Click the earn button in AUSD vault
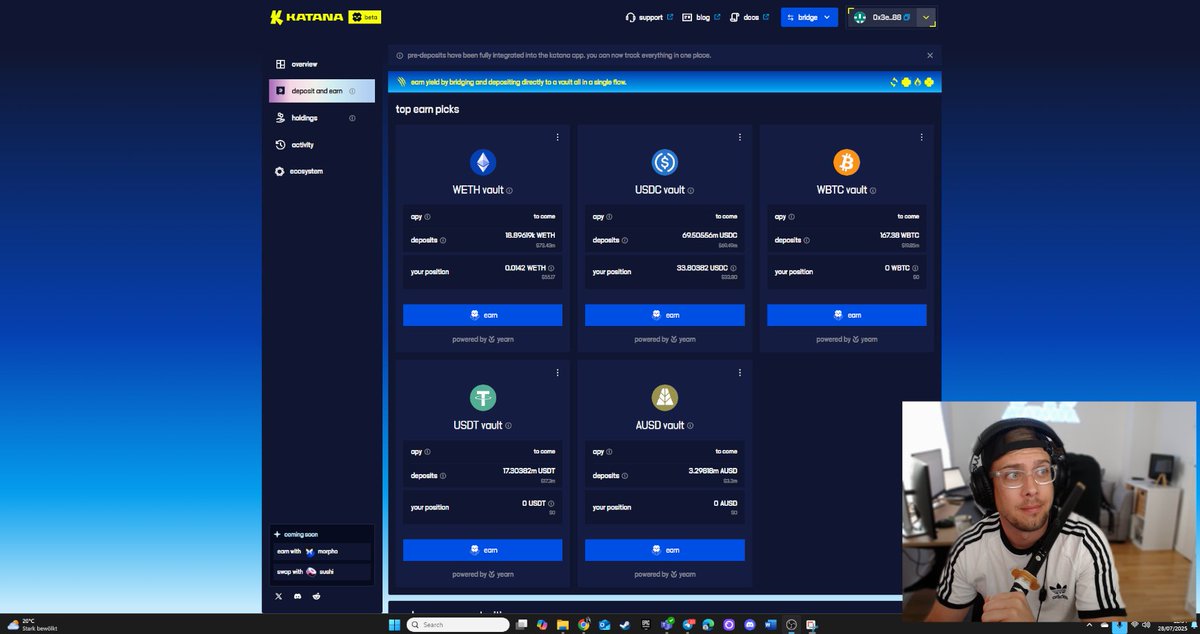1200x634 pixels. pyautogui.click(x=665, y=550)
